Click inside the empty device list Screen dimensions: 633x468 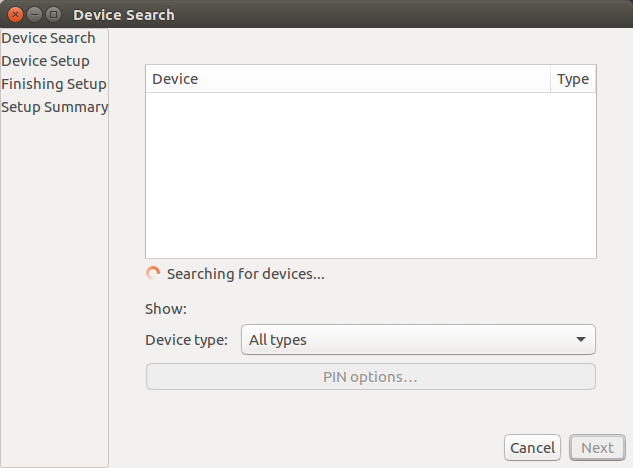370,175
